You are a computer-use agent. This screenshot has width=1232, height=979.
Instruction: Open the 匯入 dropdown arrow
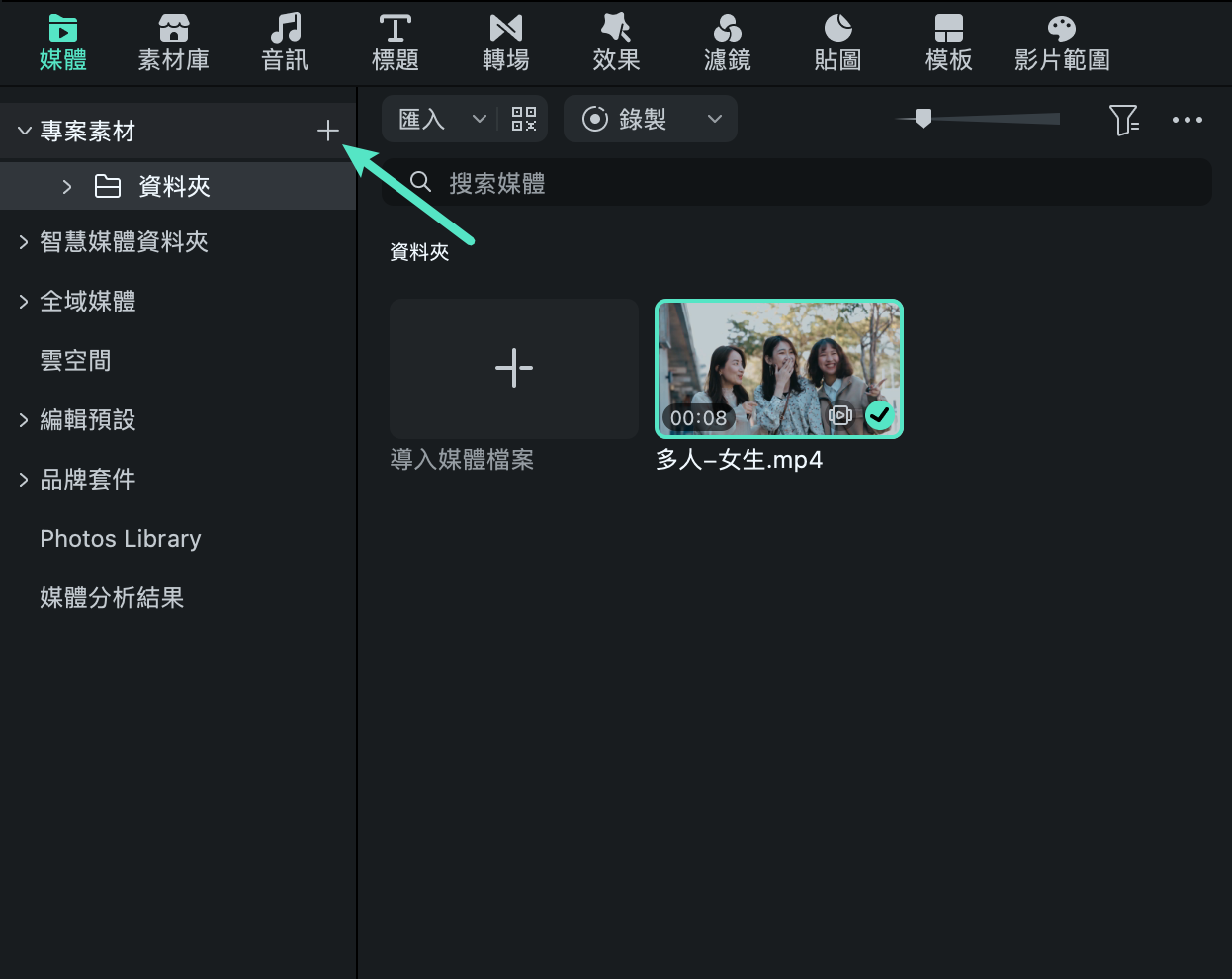(x=480, y=120)
